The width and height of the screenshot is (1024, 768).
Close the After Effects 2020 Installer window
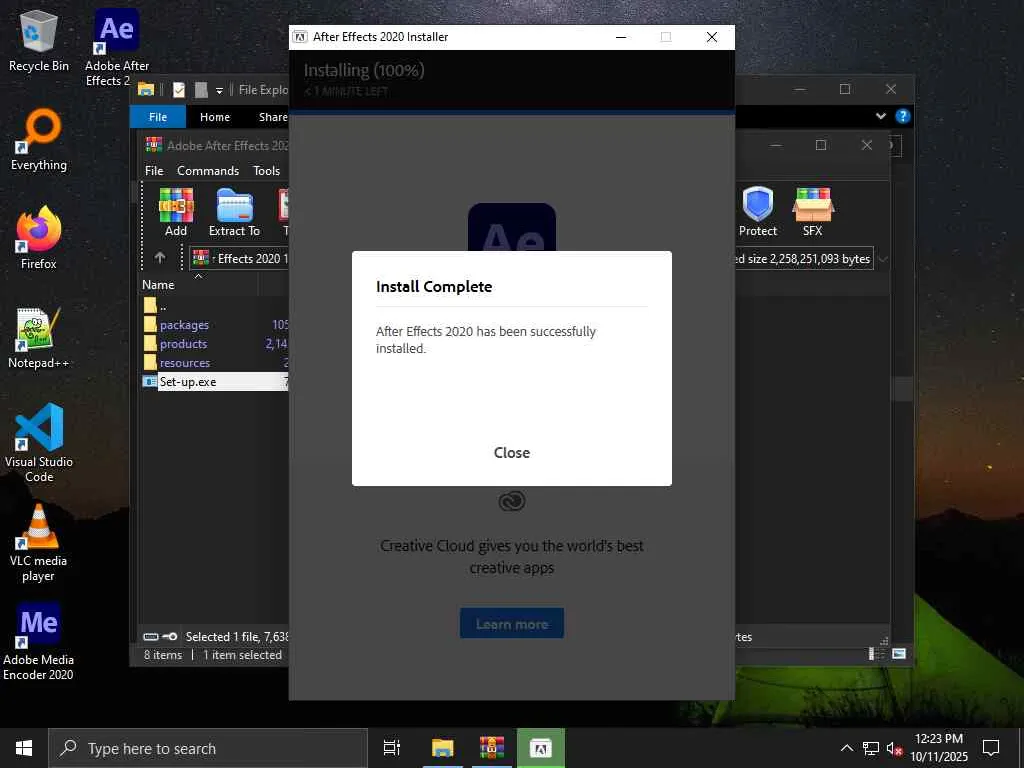pos(712,37)
